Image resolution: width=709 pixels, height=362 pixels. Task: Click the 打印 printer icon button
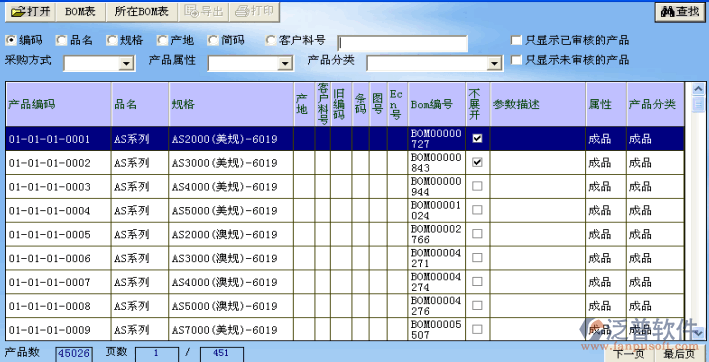pyautogui.click(x=254, y=12)
